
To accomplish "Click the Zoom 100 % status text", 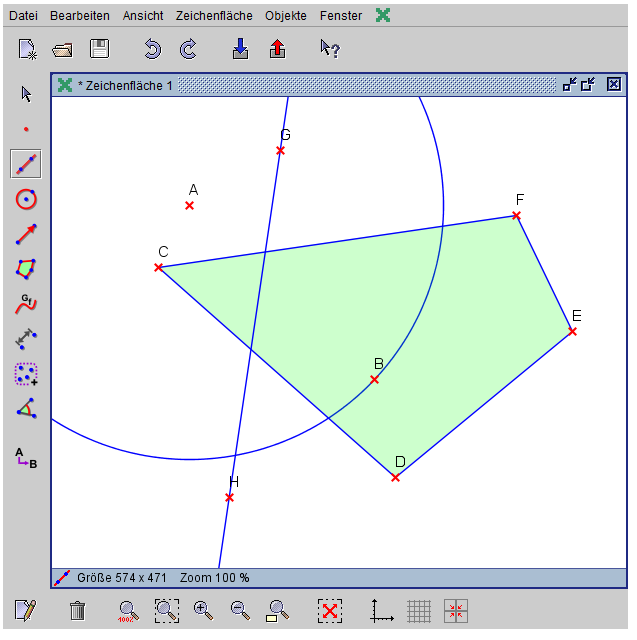I will [x=214, y=578].
